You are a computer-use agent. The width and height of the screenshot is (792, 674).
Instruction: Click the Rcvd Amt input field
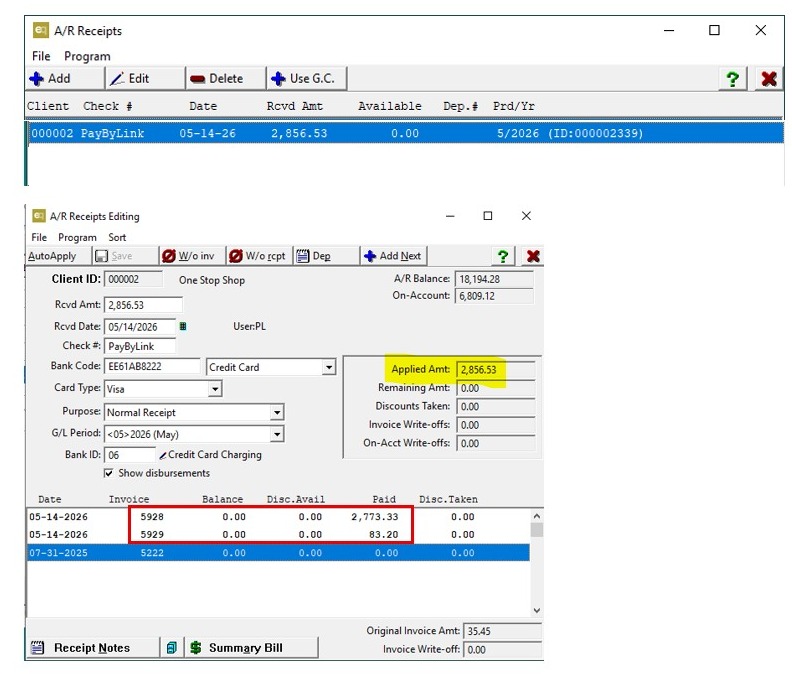143,305
